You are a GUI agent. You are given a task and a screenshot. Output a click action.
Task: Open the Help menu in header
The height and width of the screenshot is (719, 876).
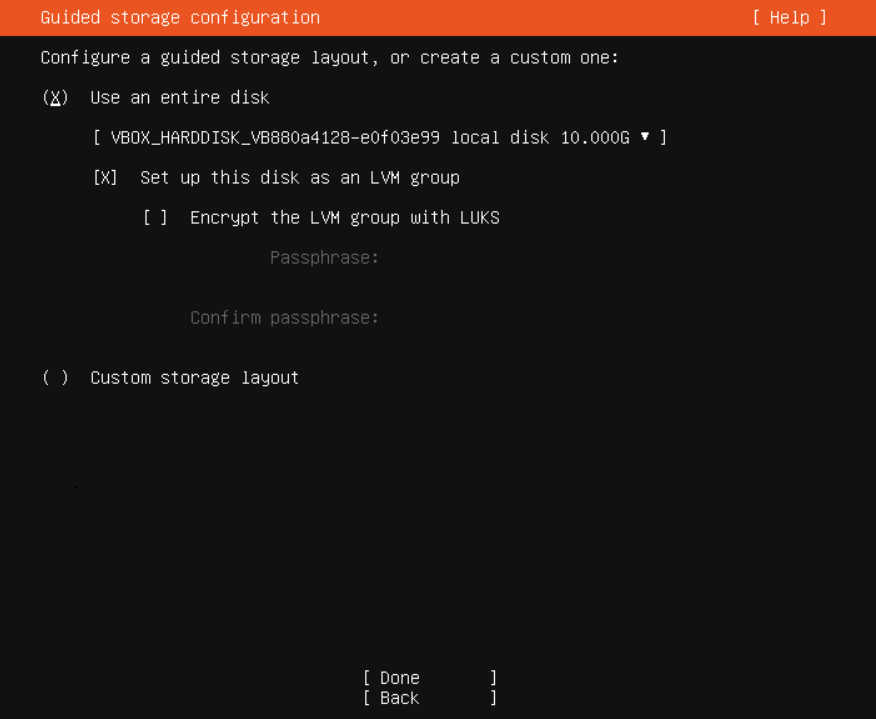789,18
